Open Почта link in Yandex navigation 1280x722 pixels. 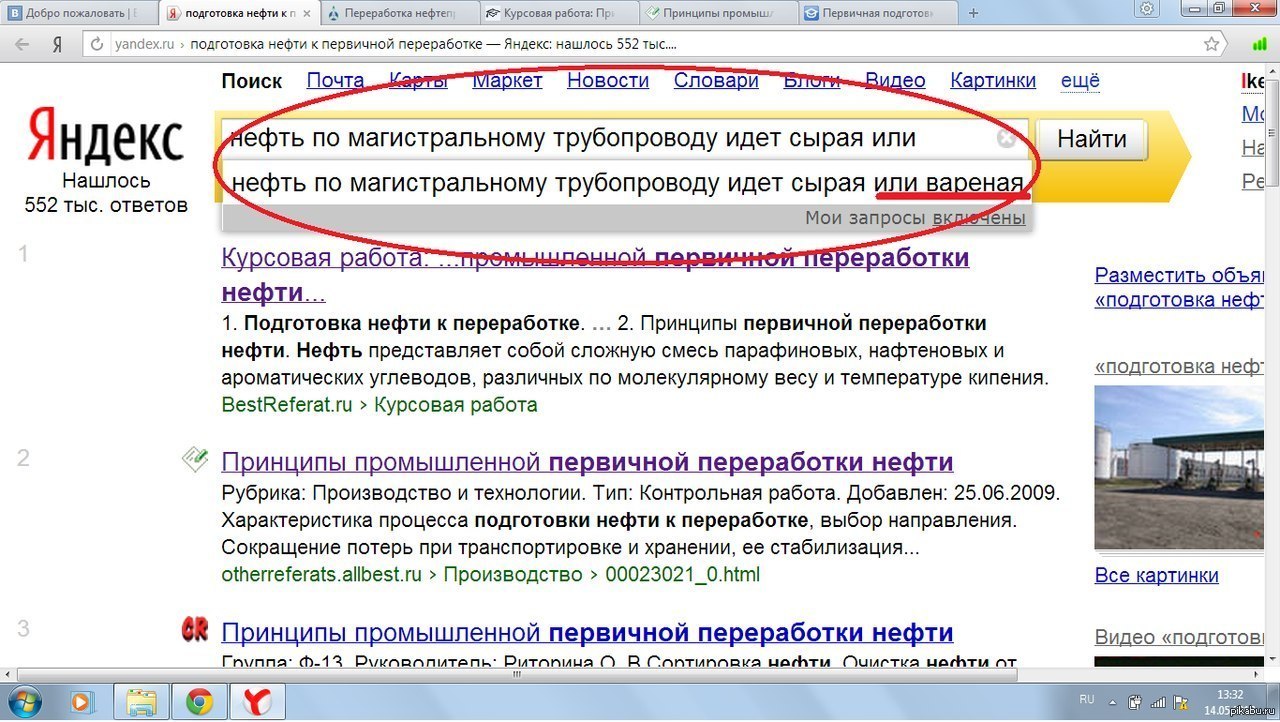pyautogui.click(x=335, y=81)
